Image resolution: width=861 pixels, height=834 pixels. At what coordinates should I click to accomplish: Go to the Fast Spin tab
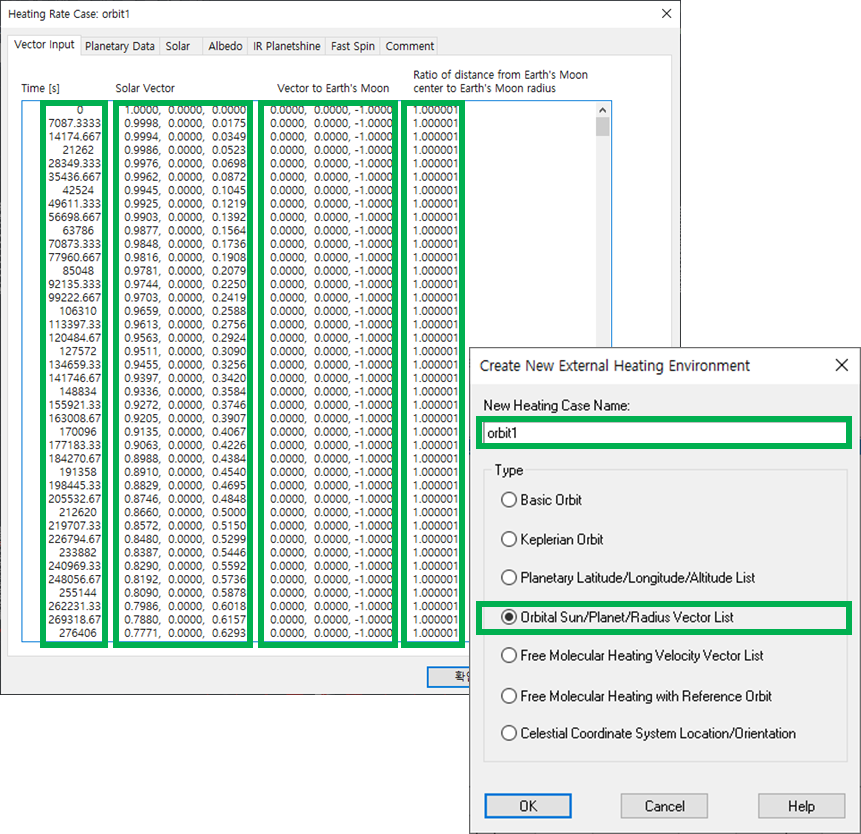tap(353, 46)
